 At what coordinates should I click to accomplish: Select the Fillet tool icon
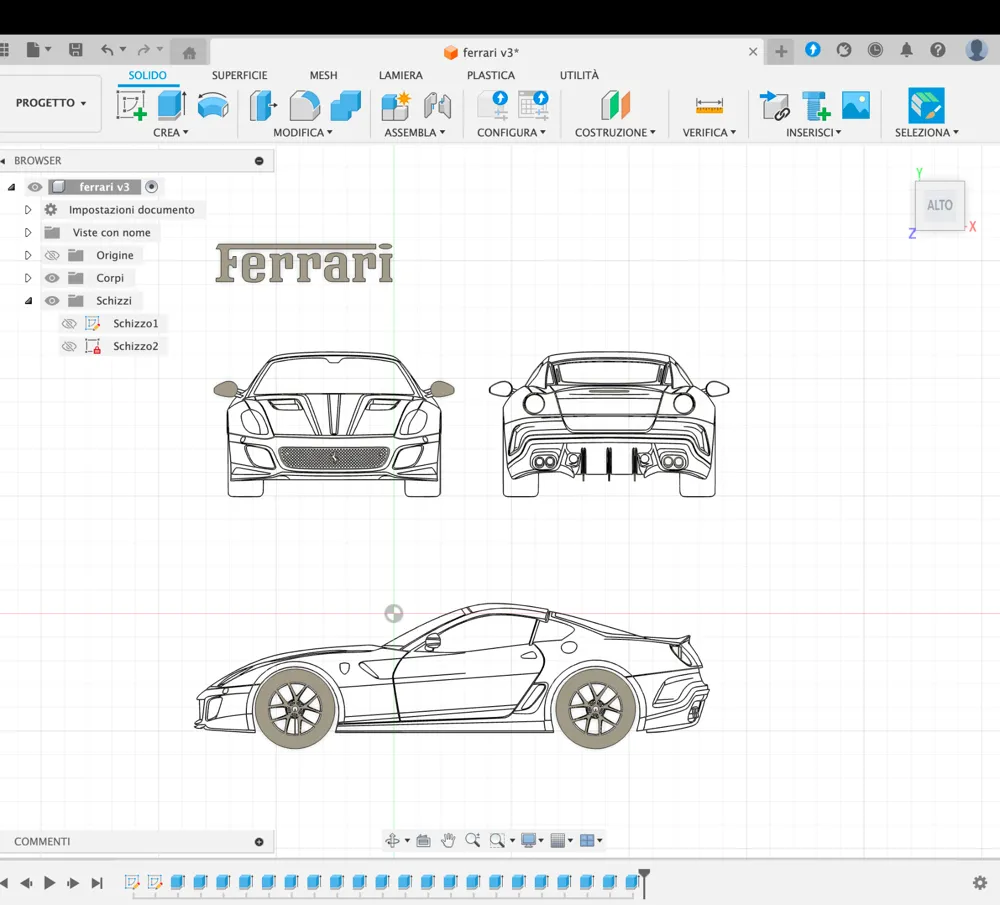click(x=305, y=105)
